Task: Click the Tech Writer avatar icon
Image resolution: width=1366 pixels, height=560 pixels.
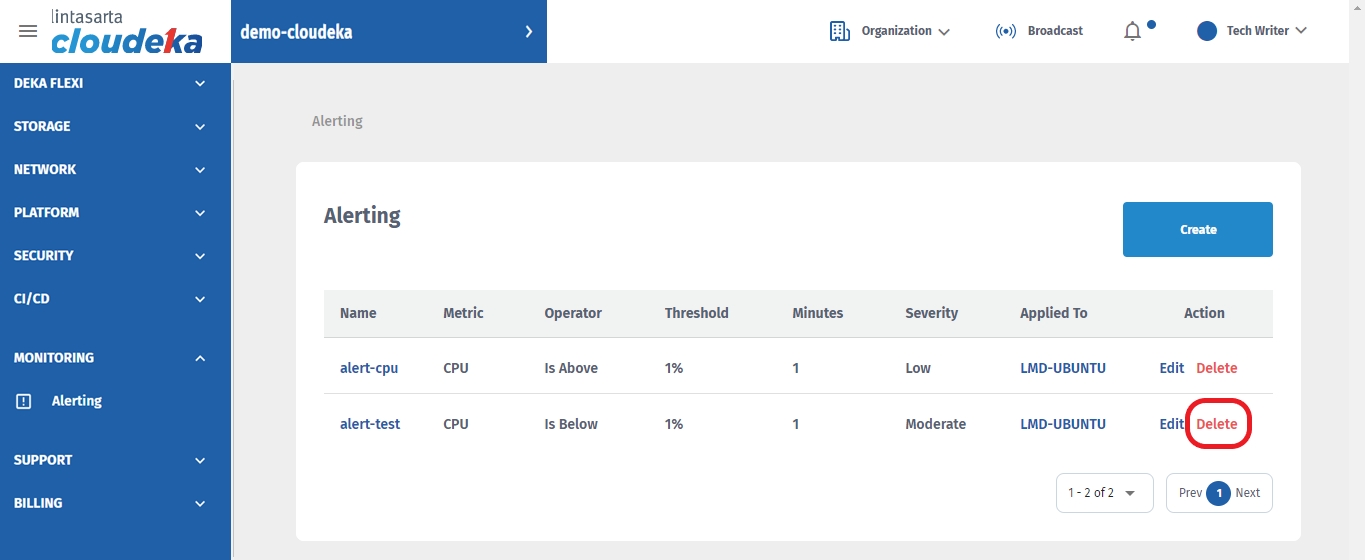Action: pos(1207,31)
